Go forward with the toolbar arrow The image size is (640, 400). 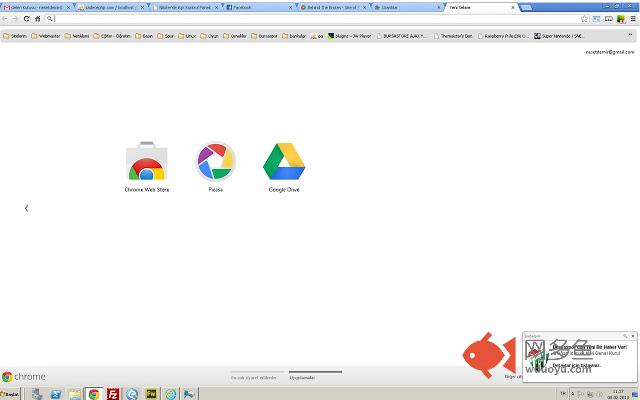(16, 19)
